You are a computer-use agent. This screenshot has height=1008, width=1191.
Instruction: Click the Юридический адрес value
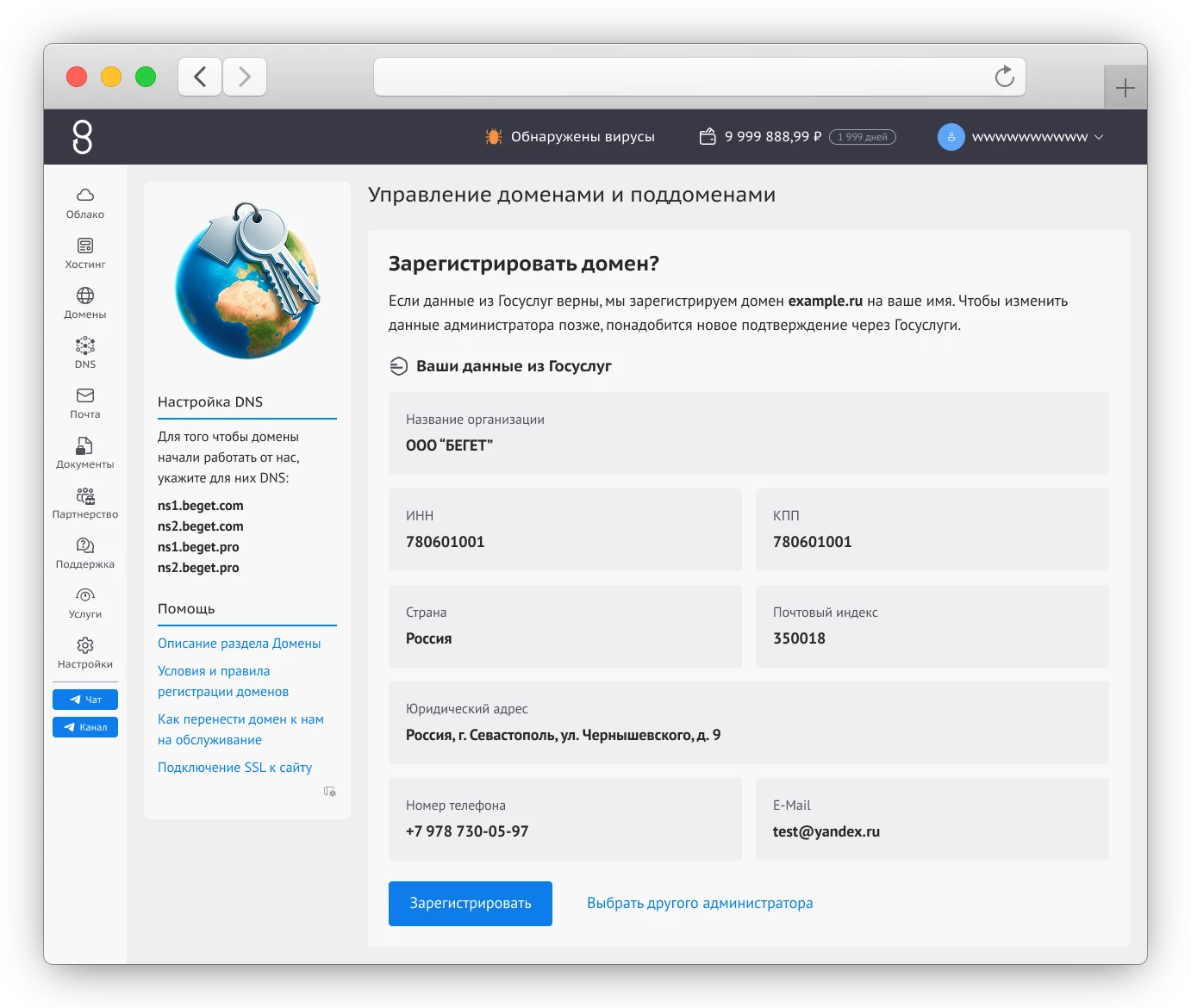point(564,735)
